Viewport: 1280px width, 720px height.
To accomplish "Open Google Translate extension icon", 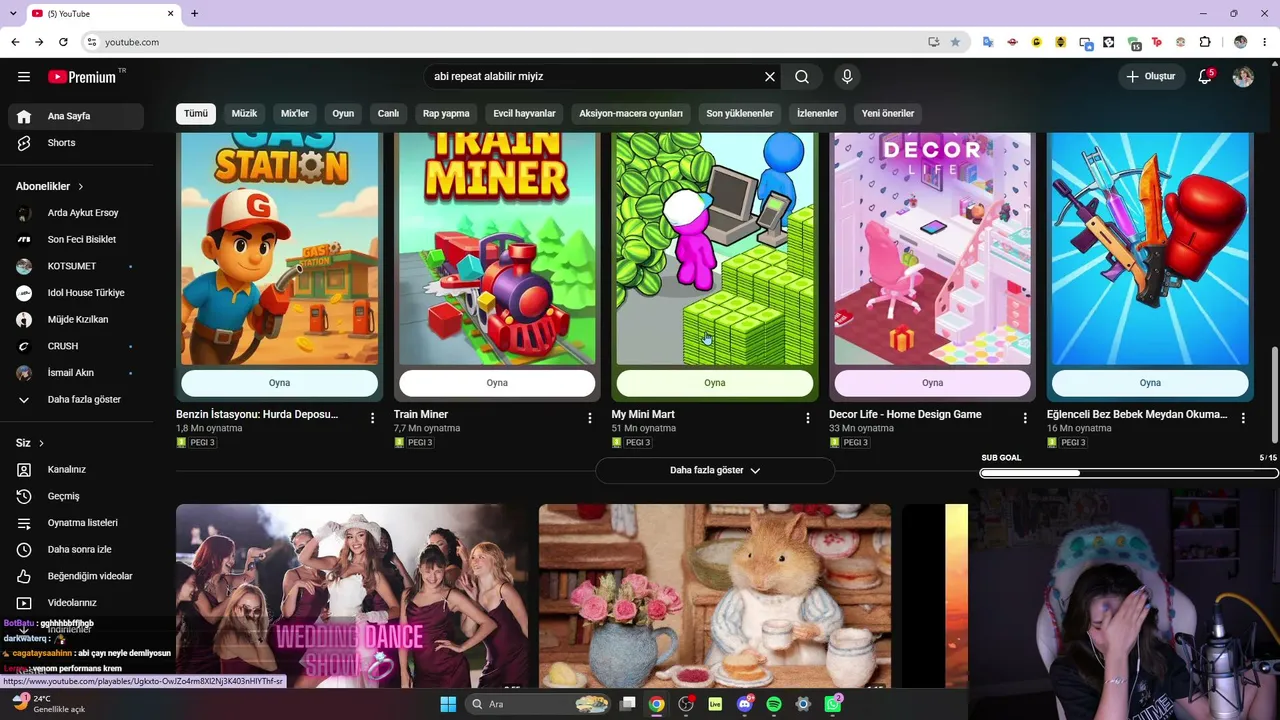I will pyautogui.click(x=988, y=42).
